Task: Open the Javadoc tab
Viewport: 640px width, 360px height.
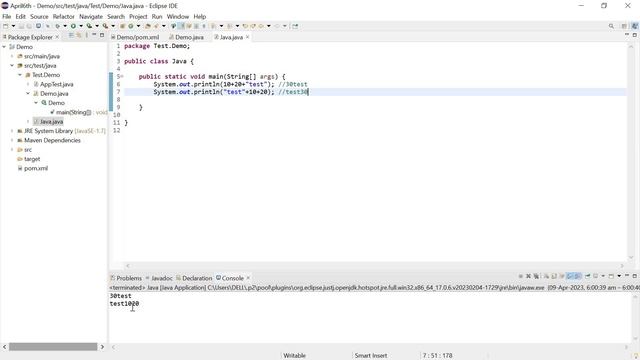Action: [159, 278]
